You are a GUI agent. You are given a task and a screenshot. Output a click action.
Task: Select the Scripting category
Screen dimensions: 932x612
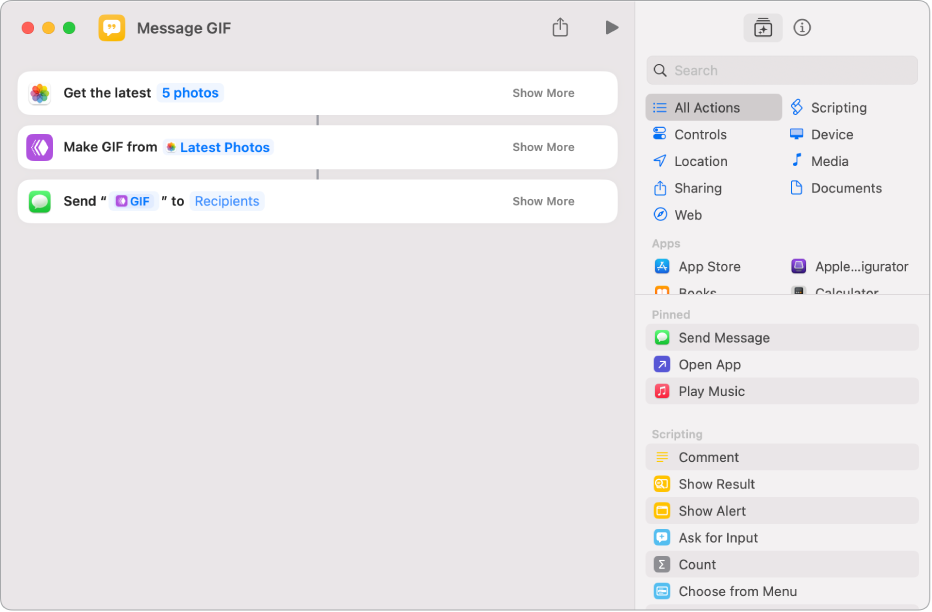tap(829, 108)
